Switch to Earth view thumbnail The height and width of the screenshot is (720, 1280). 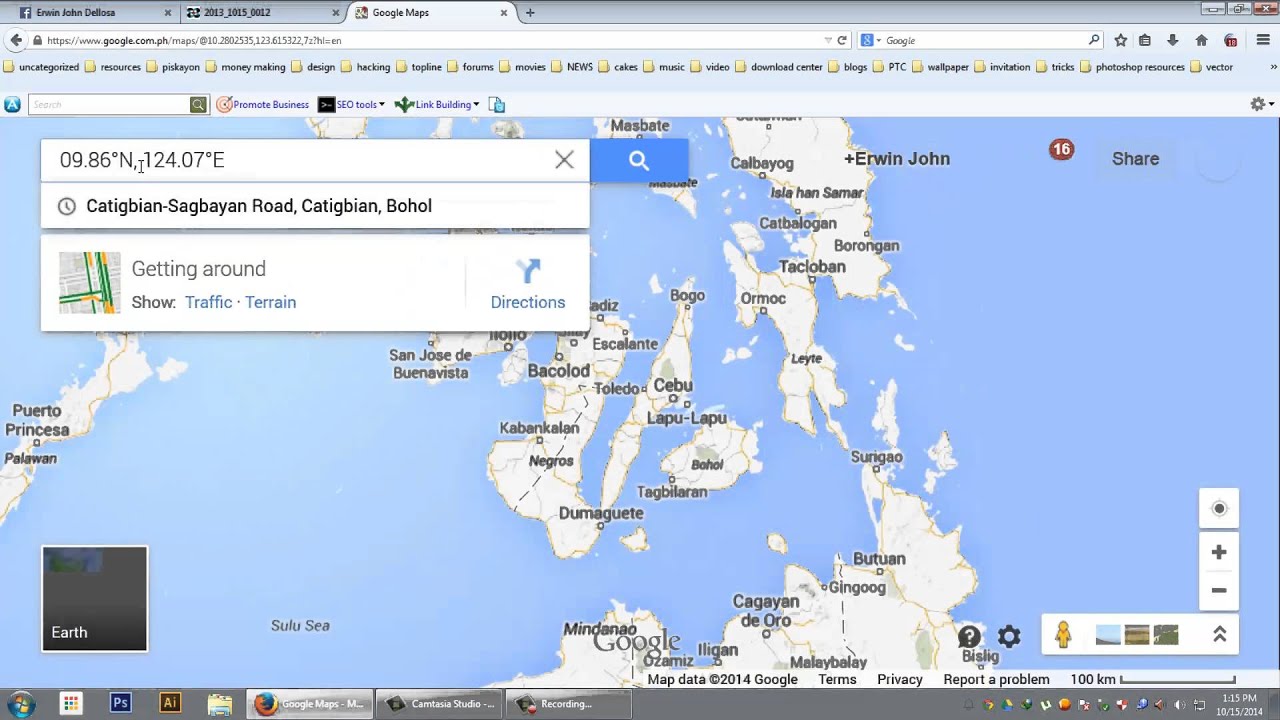(x=95, y=599)
